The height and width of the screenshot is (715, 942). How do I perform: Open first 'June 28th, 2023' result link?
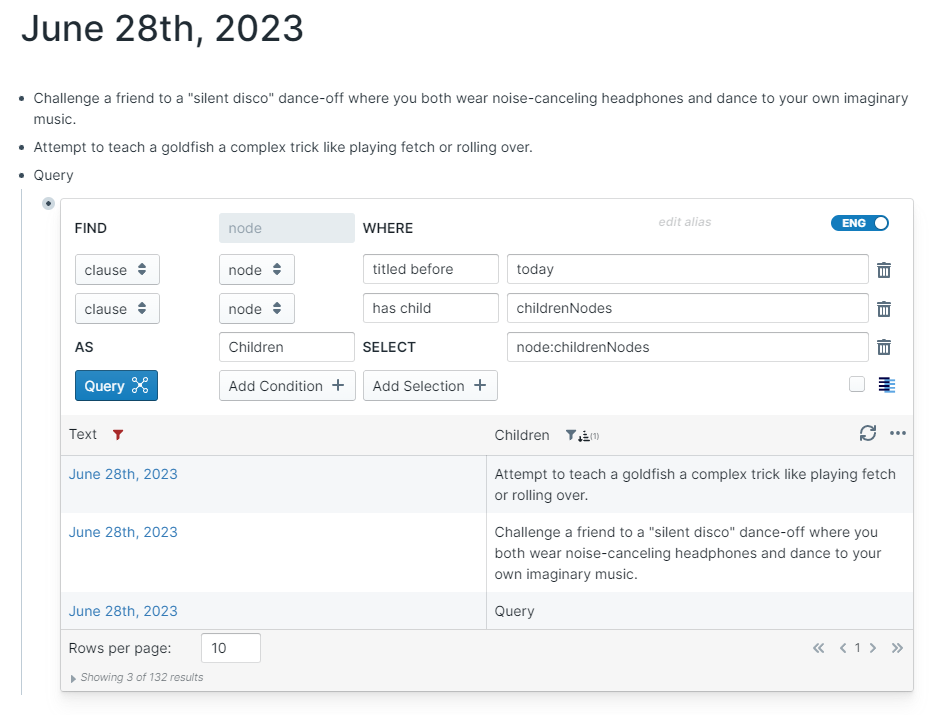click(123, 474)
